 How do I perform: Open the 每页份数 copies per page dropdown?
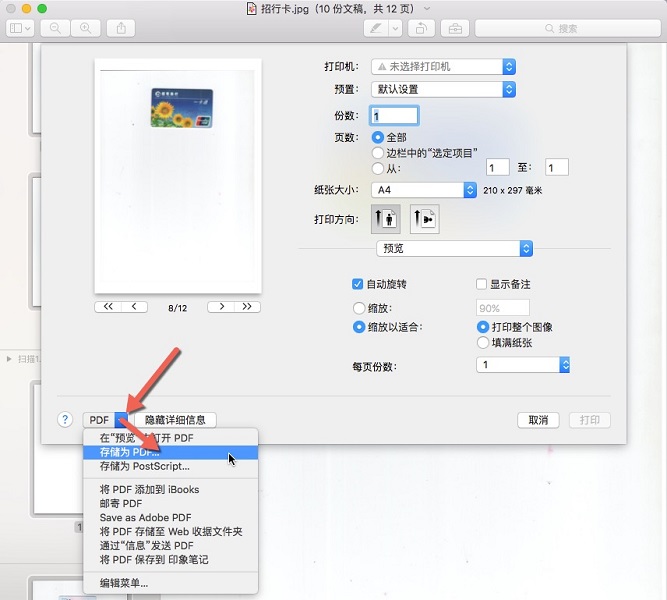(x=523, y=365)
